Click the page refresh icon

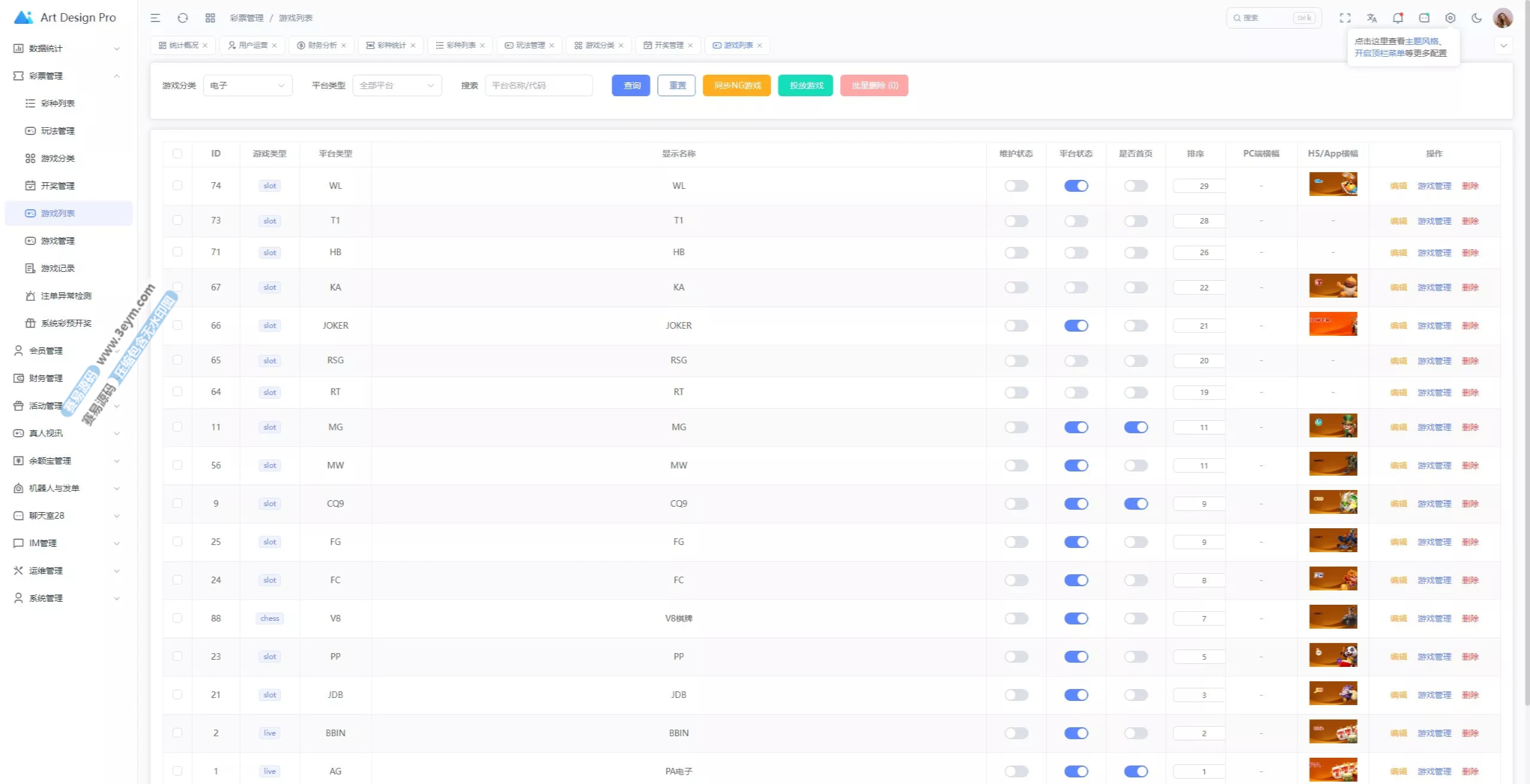click(183, 18)
